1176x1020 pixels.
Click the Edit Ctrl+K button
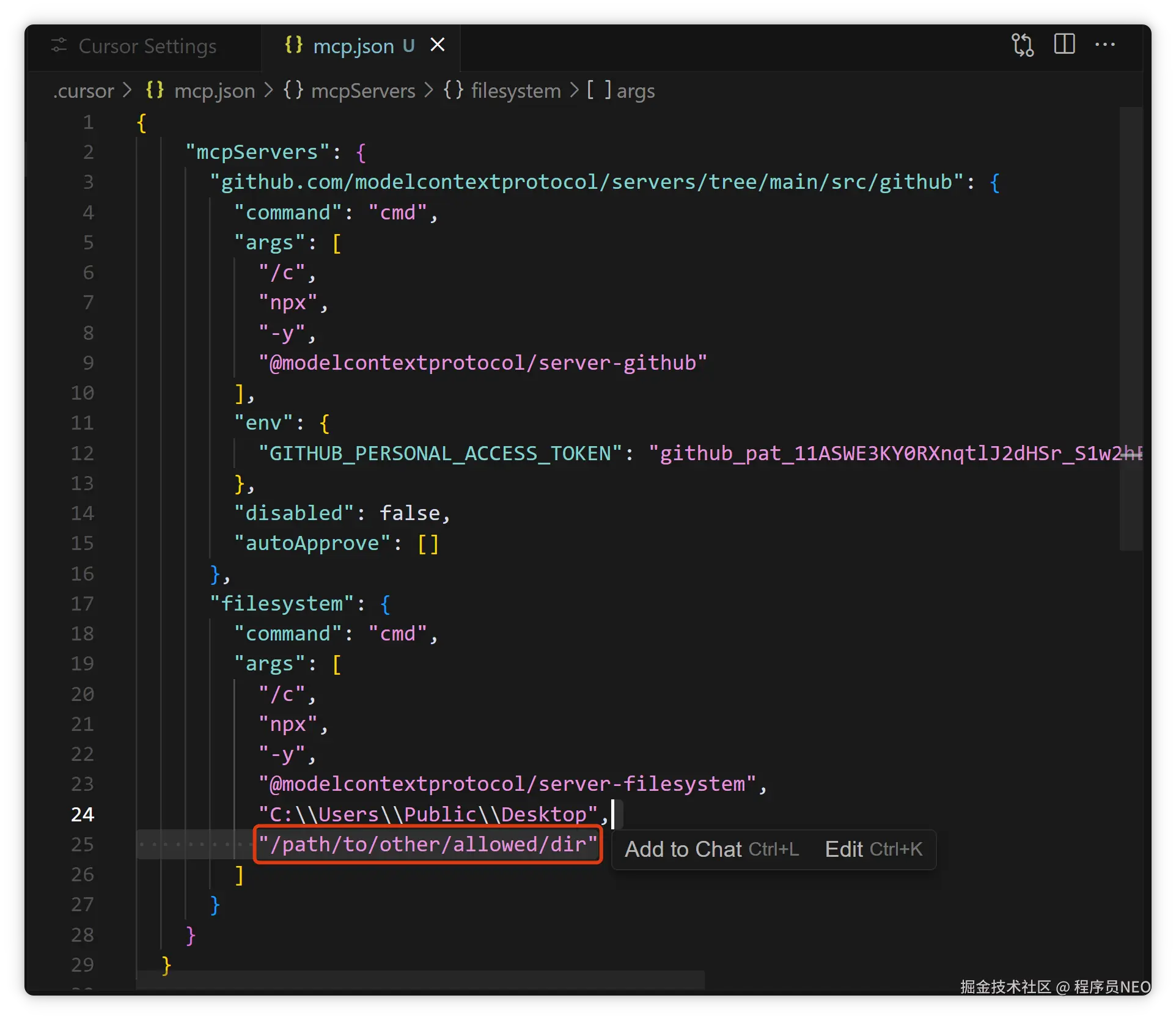coord(873,849)
